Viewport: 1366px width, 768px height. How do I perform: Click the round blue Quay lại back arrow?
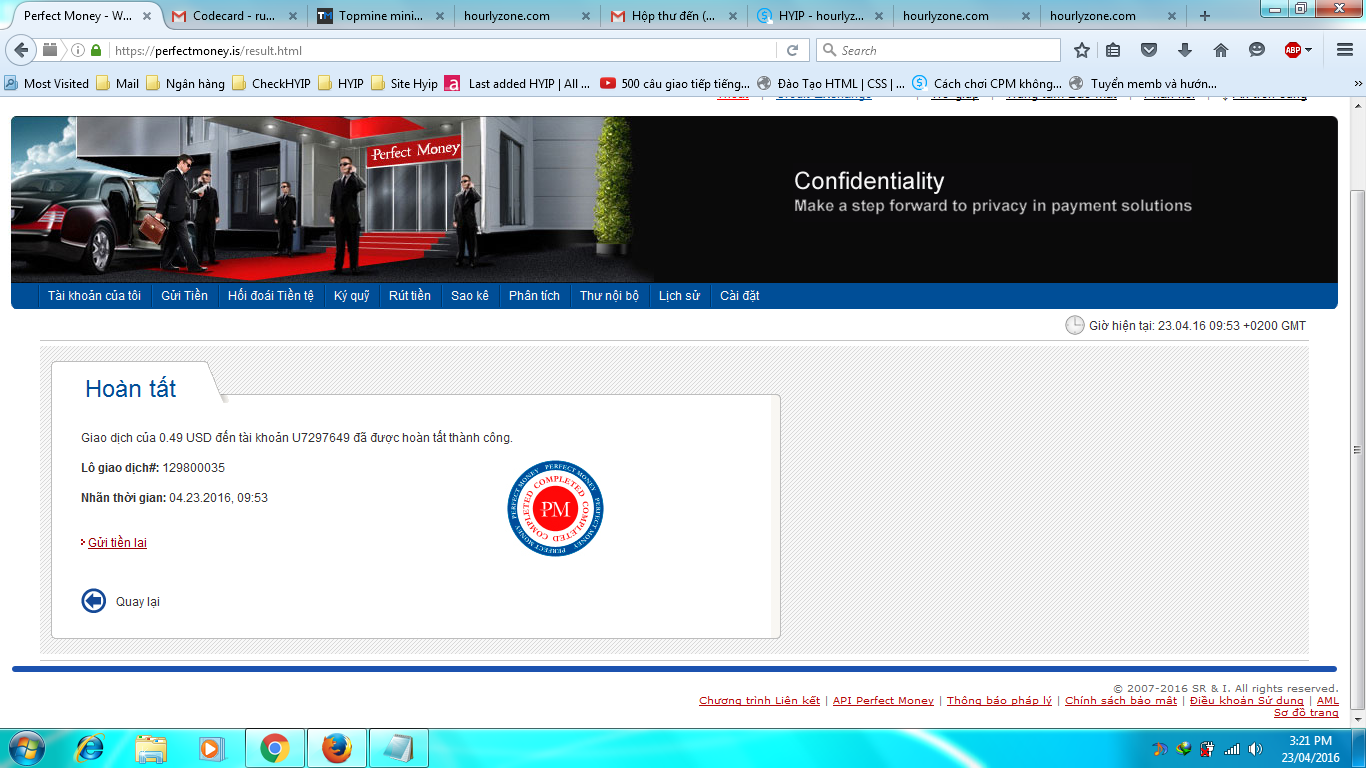point(93,601)
